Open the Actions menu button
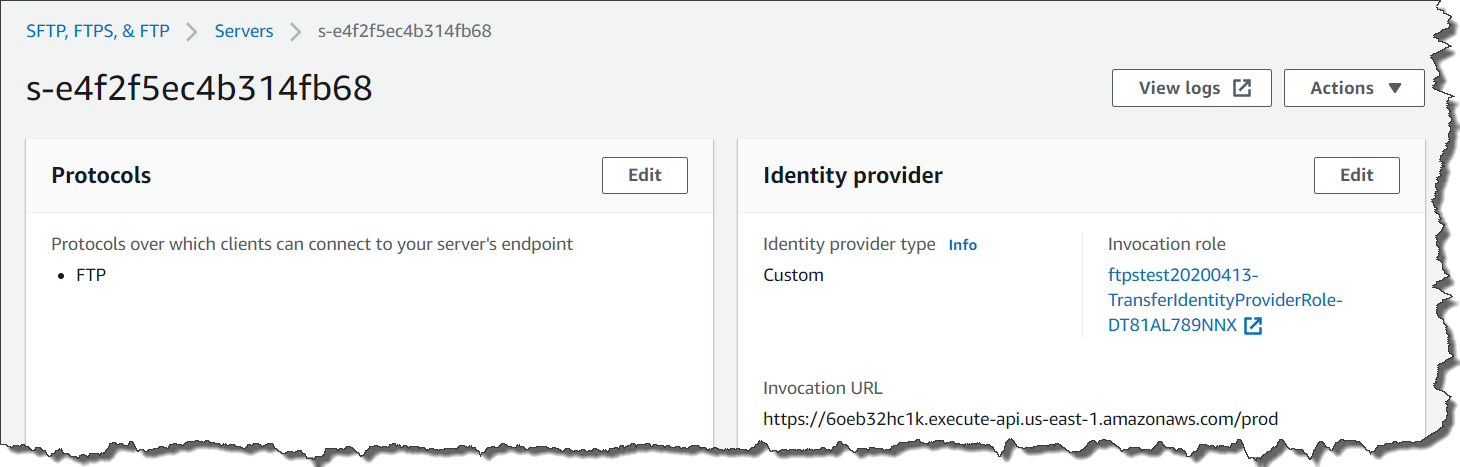 point(1353,88)
